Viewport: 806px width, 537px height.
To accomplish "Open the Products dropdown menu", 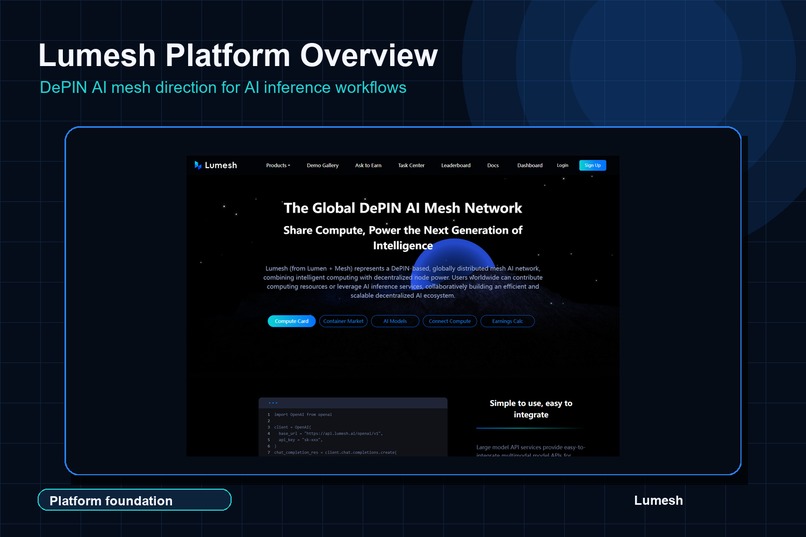I will [278, 165].
